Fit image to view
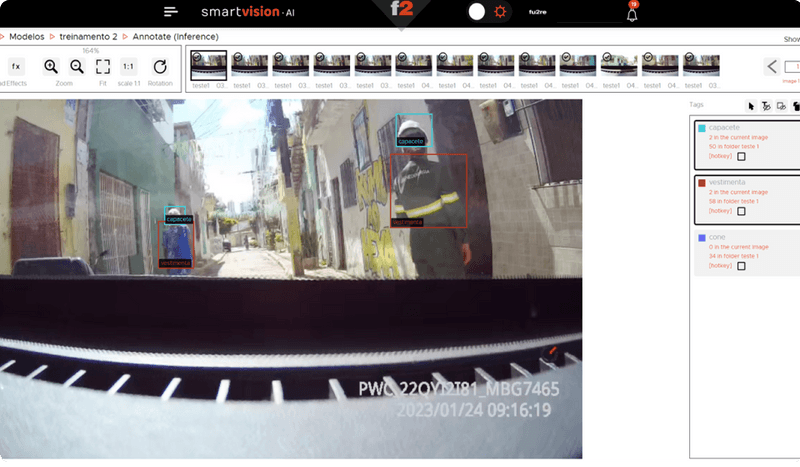 pos(103,66)
